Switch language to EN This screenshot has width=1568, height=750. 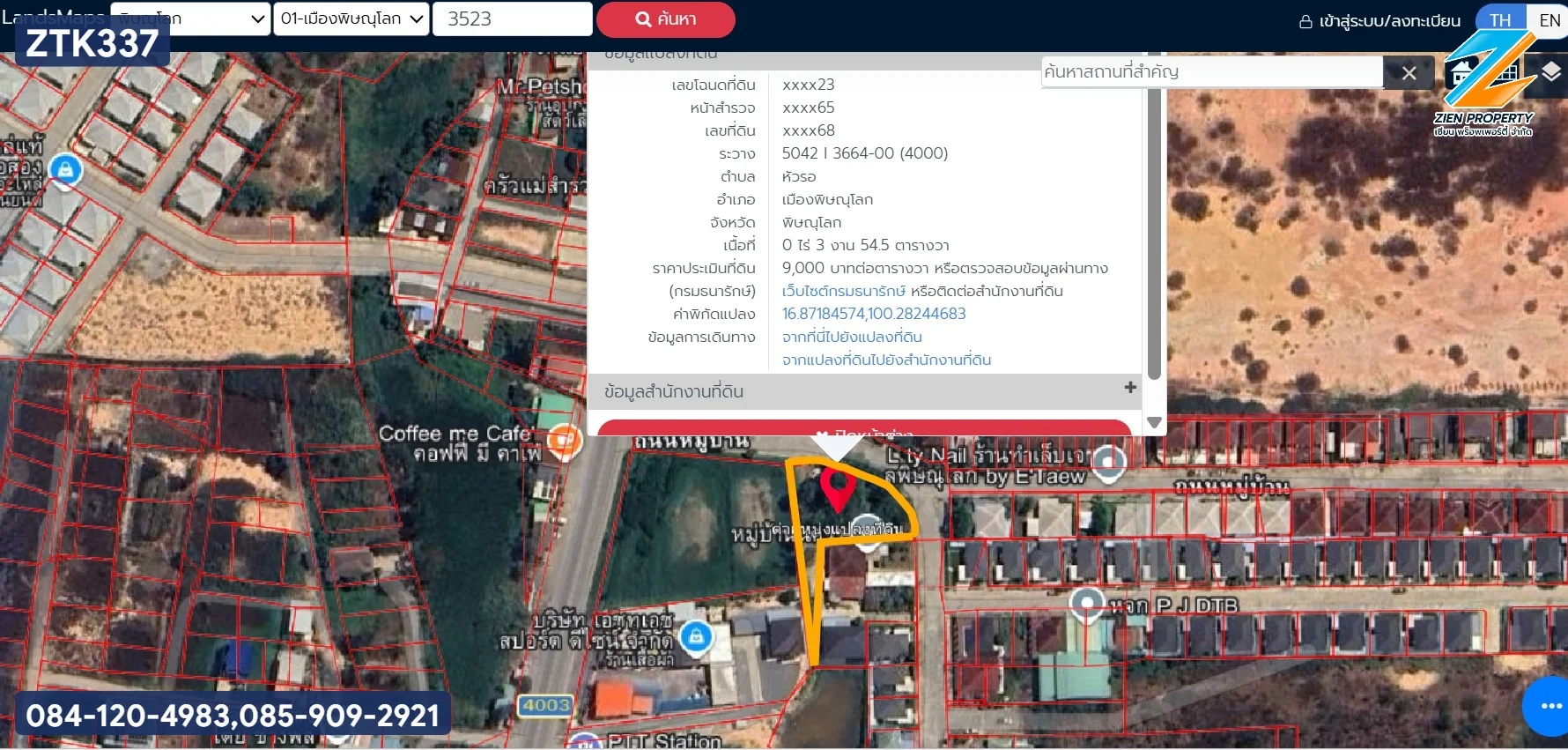pyautogui.click(x=1549, y=20)
